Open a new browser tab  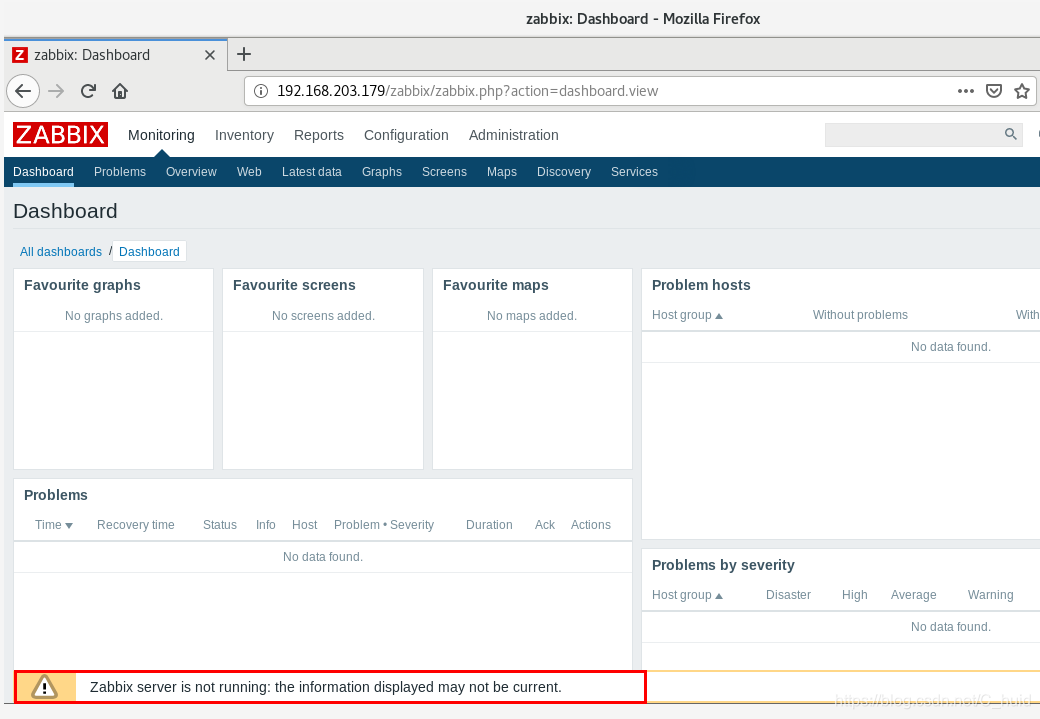coord(244,54)
